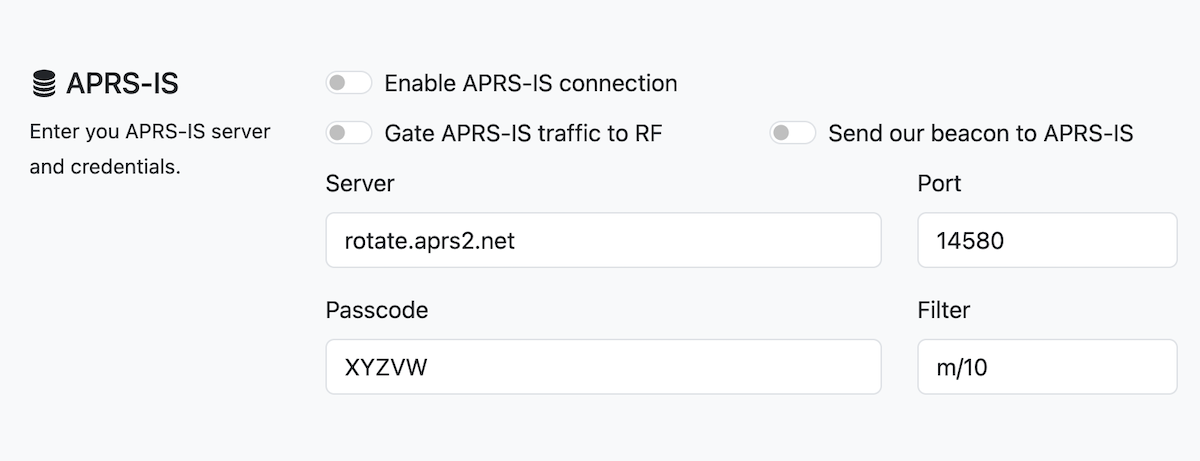Click the "Server" field label
1200x461 pixels.
360,184
